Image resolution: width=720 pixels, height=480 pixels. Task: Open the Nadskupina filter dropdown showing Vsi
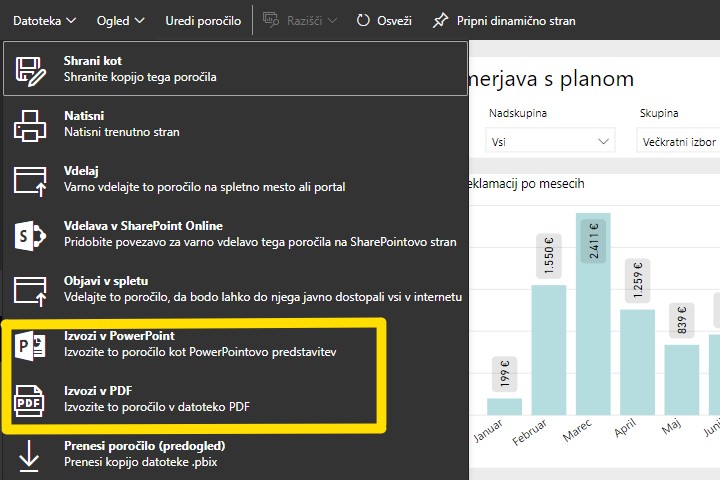coord(550,141)
